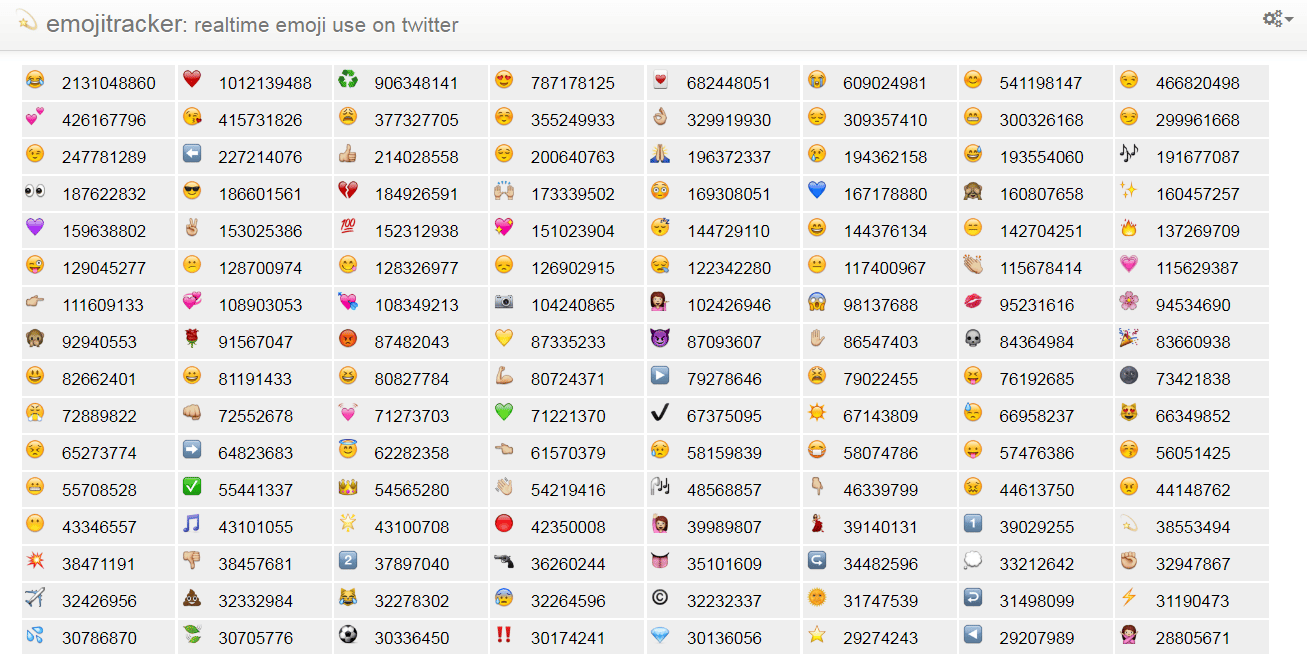
Task: Click the tears of joy emoji
Action: click(x=35, y=82)
